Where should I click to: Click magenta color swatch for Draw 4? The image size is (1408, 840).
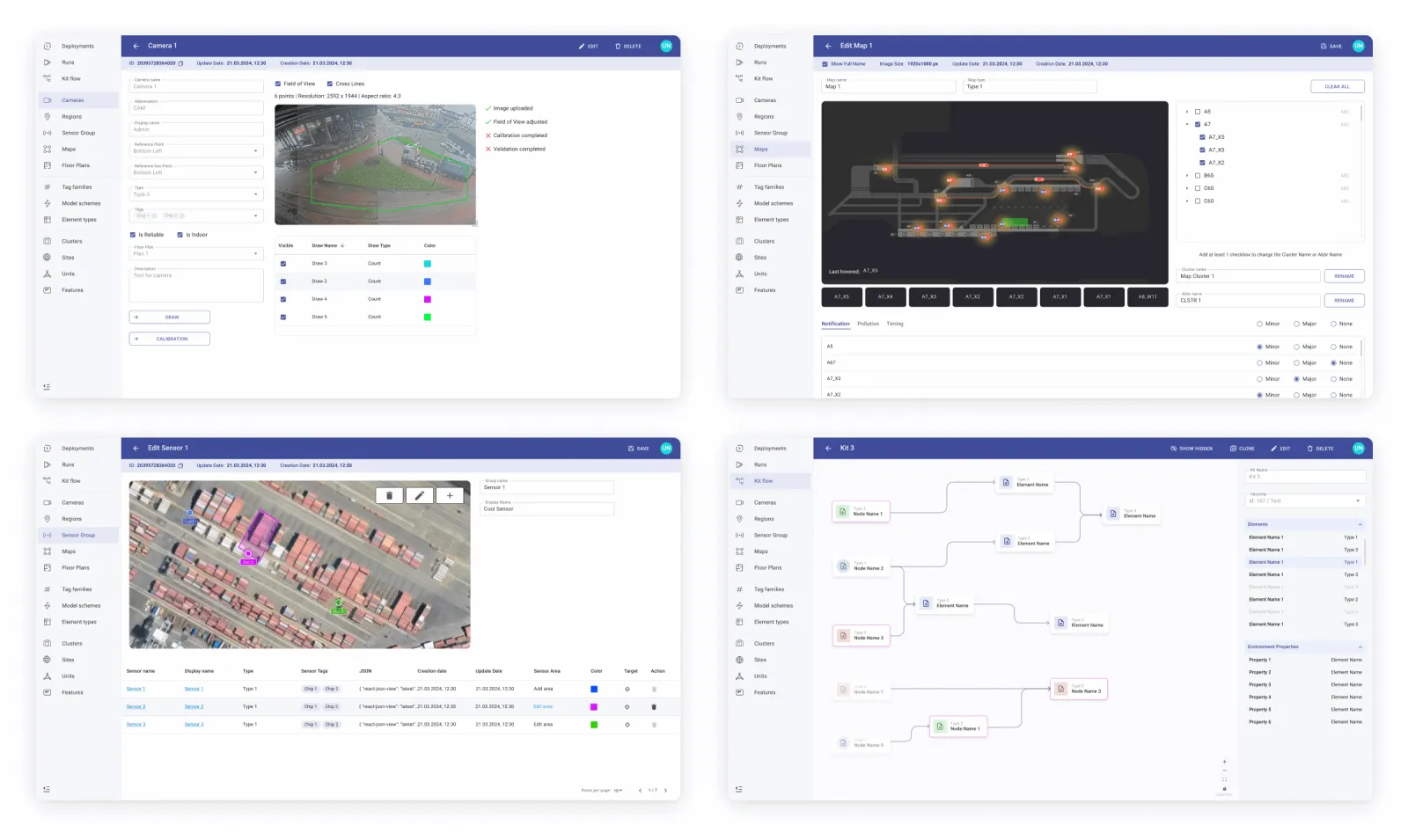pyautogui.click(x=428, y=299)
